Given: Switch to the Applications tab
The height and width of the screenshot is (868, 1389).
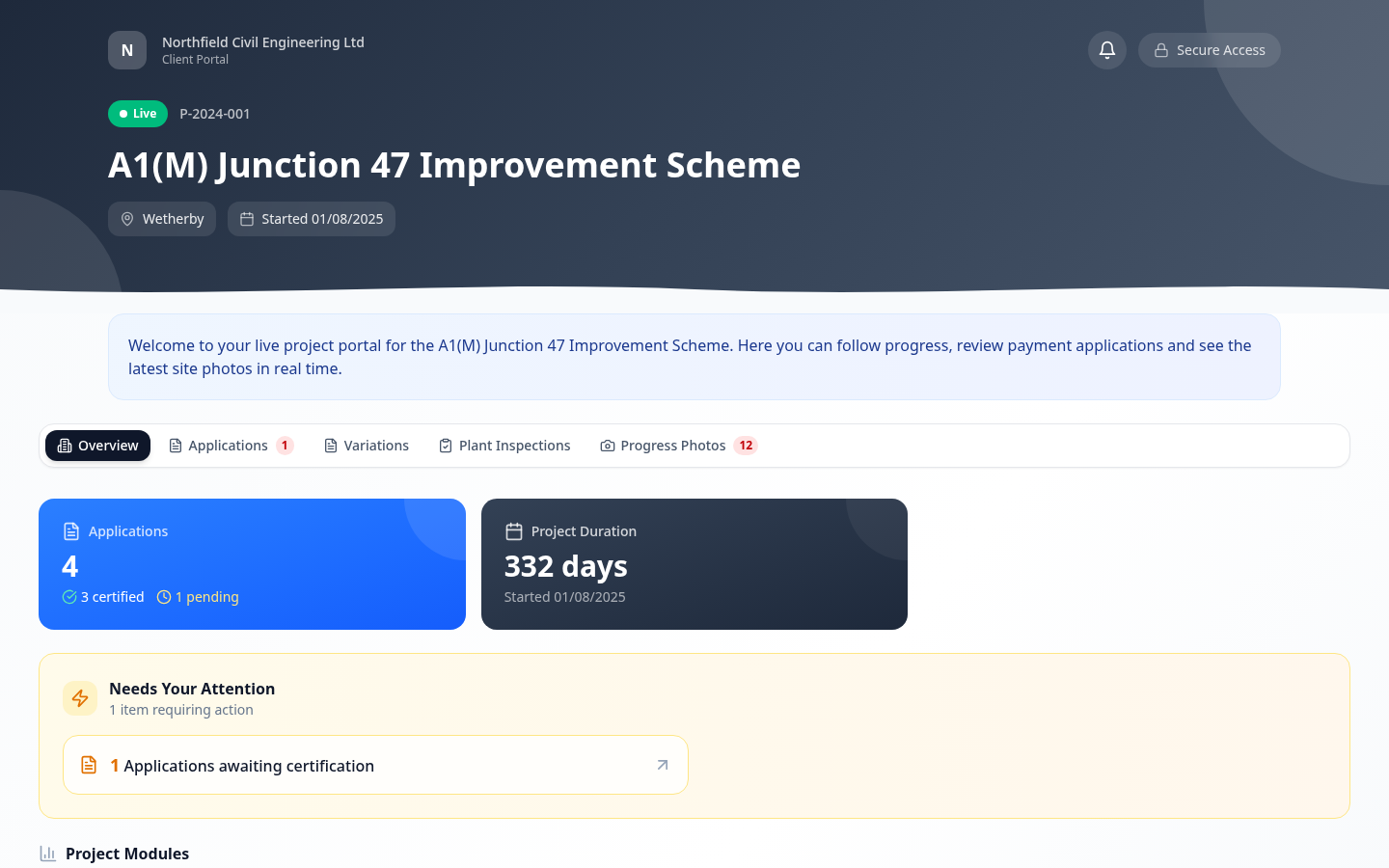Looking at the screenshot, I should pyautogui.click(x=231, y=446).
